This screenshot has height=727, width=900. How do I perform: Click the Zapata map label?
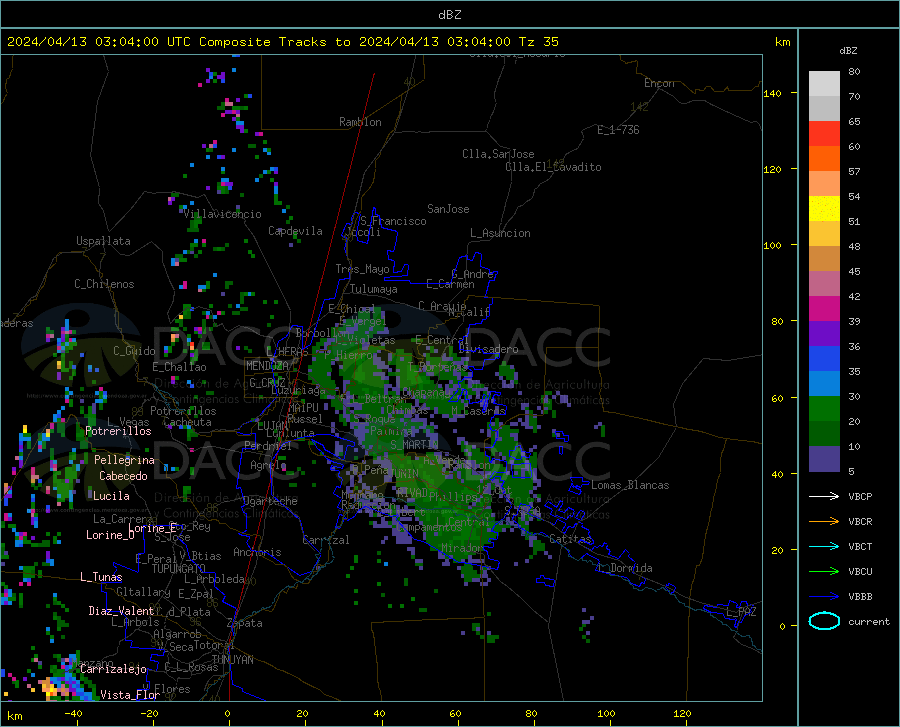(245, 623)
